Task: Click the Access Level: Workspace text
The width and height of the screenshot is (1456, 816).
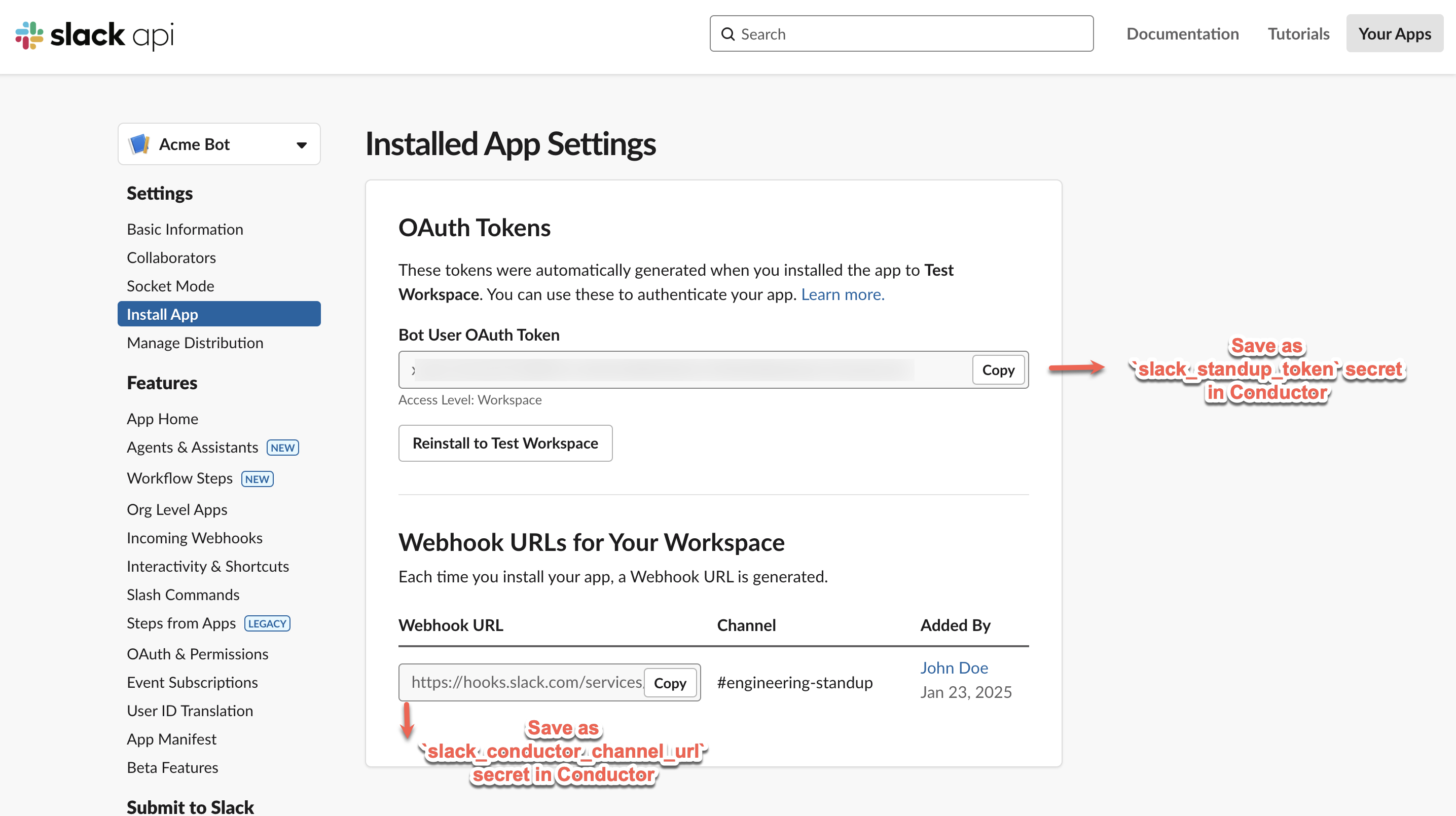Action: [469, 400]
